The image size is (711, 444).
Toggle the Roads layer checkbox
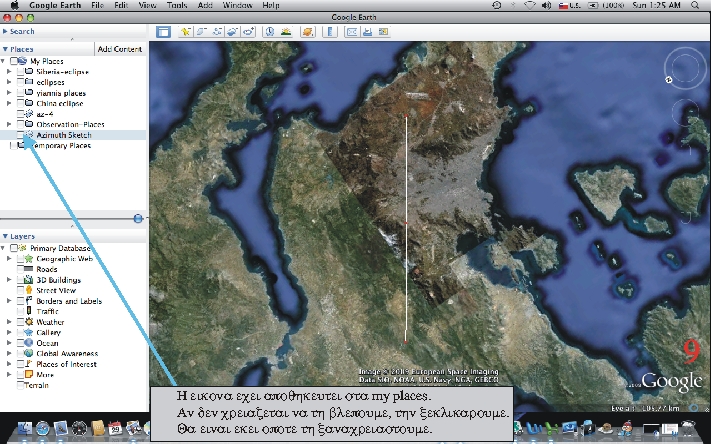(20, 269)
